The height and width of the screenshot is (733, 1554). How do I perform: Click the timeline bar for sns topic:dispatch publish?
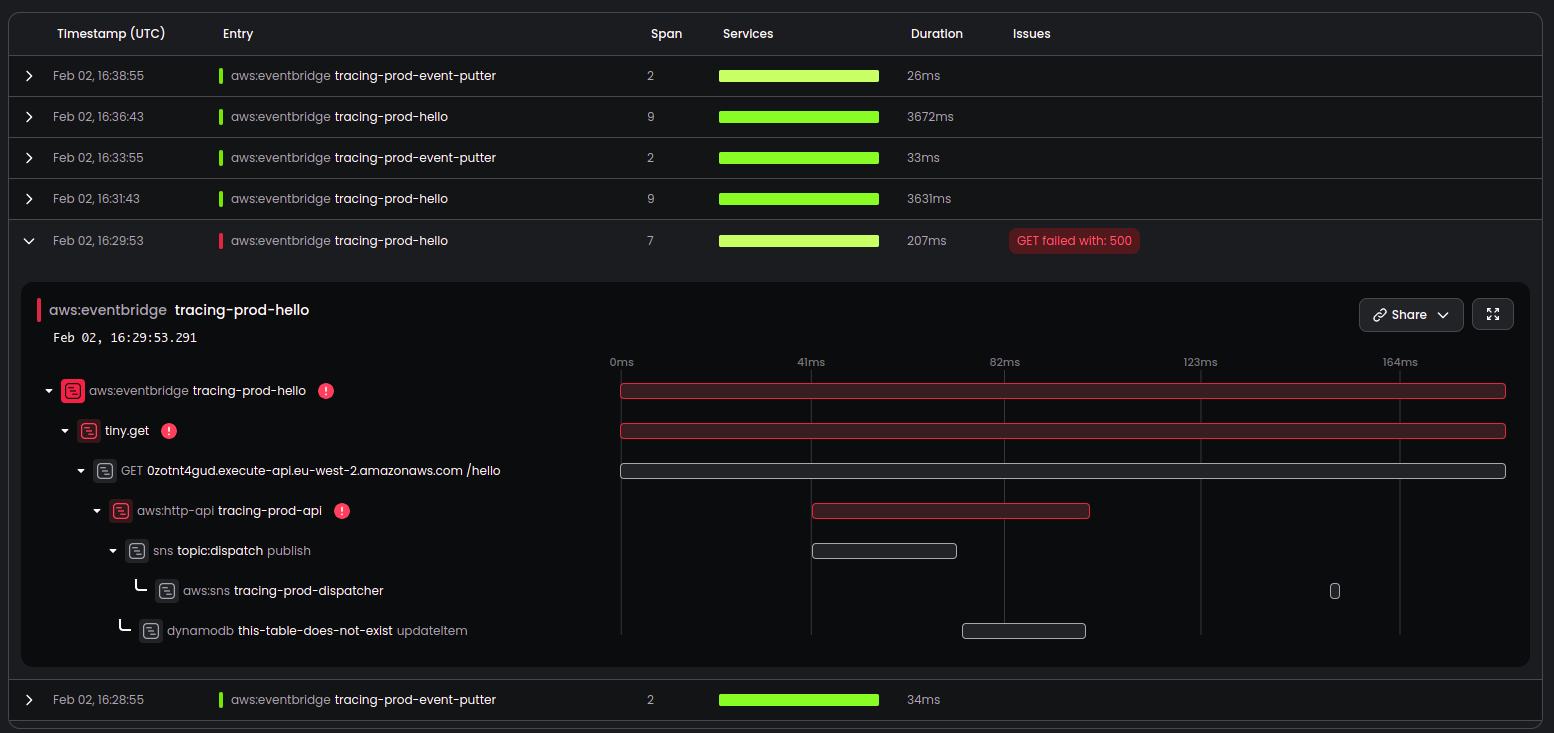click(x=884, y=551)
